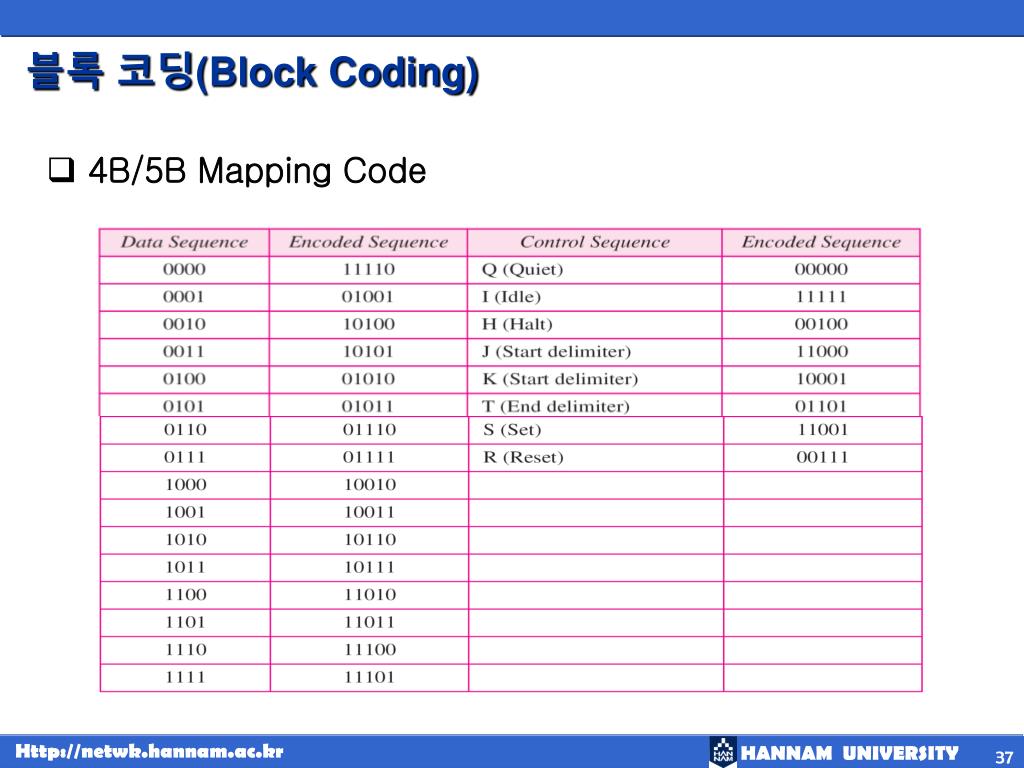Click encoded value 10011
The height and width of the screenshot is (768, 1024).
(370, 512)
